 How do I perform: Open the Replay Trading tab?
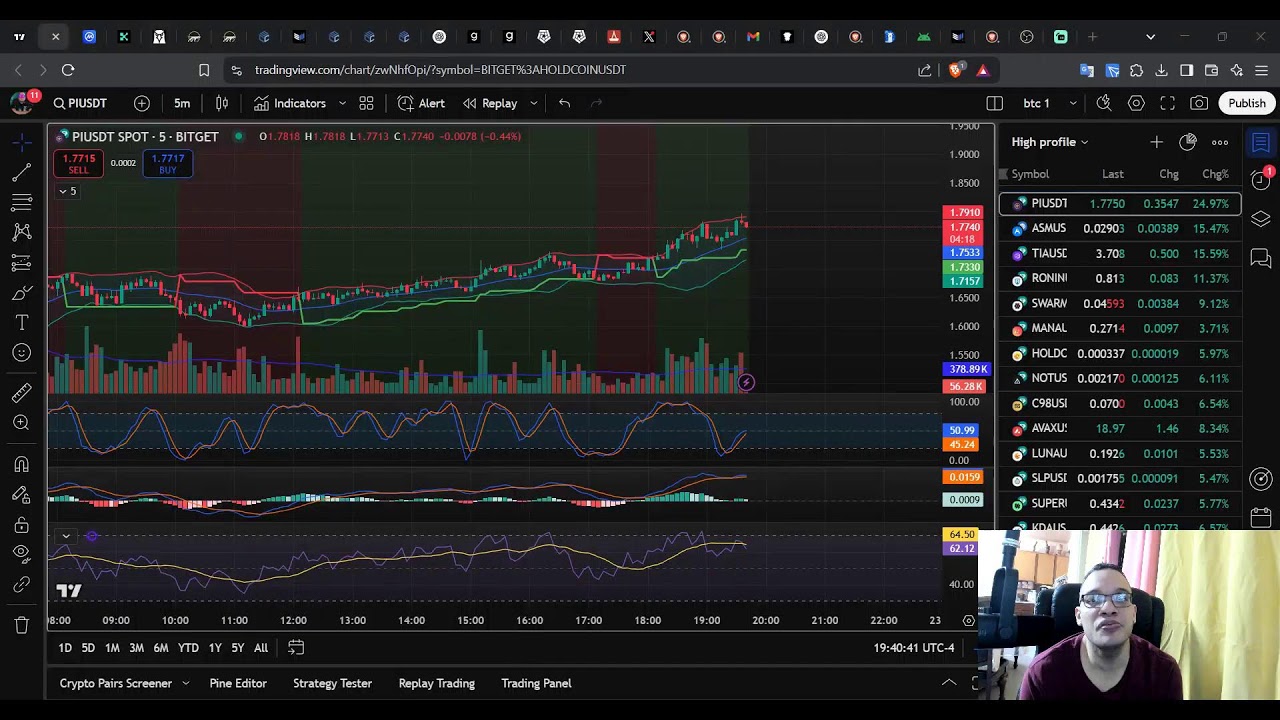coord(437,683)
